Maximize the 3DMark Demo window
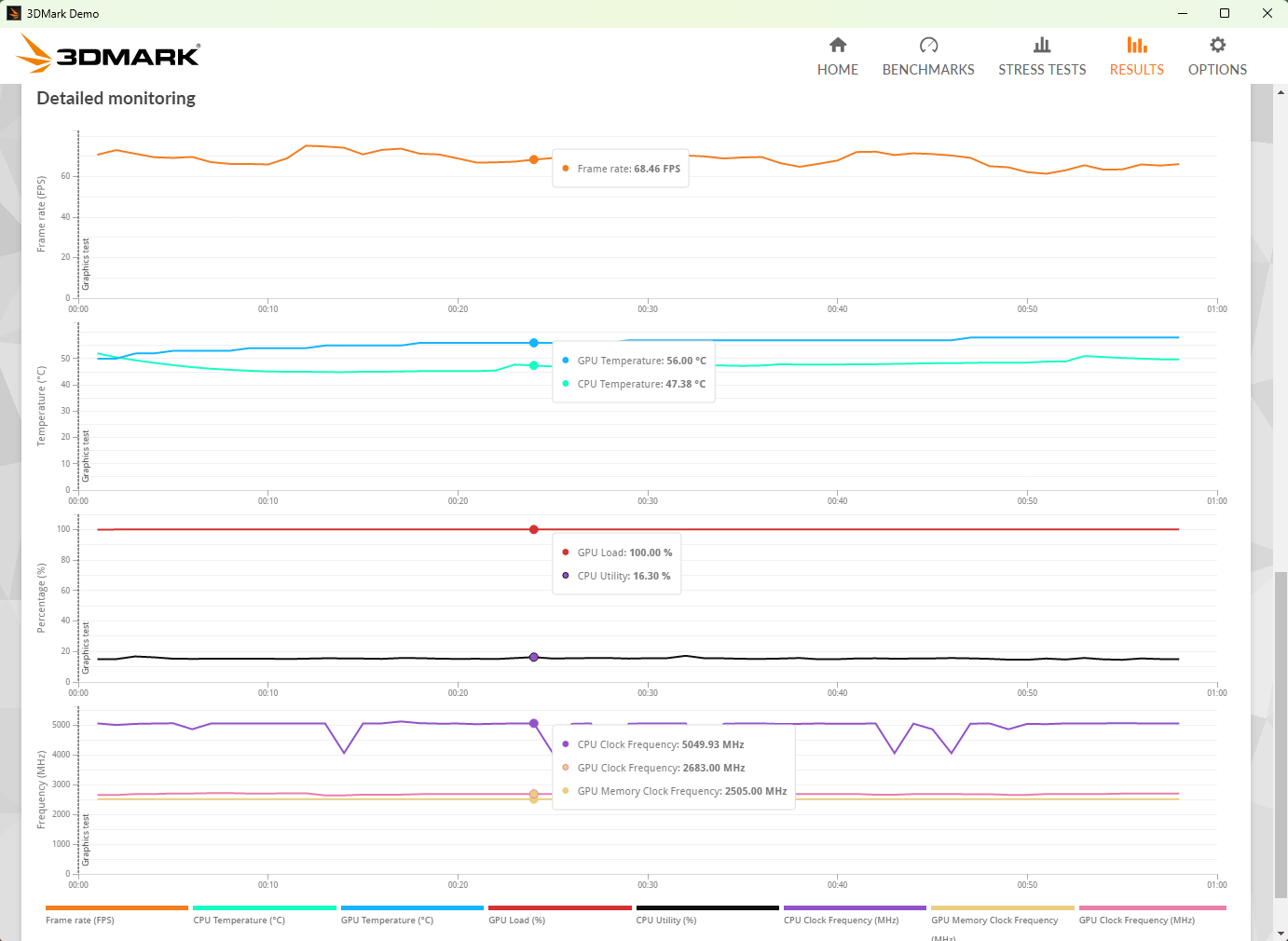Viewport: 1288px width, 941px height. coord(1225,13)
